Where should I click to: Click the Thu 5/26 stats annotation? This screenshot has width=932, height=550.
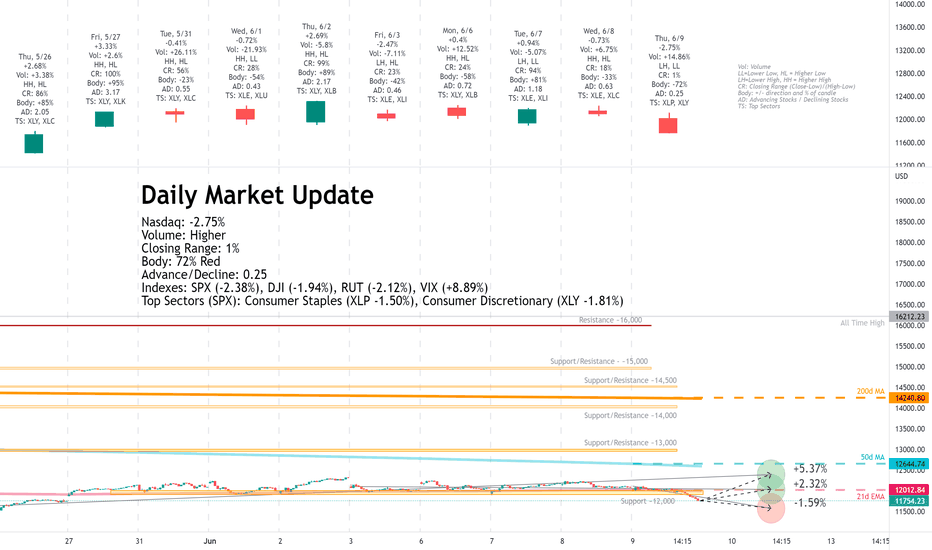click(34, 89)
